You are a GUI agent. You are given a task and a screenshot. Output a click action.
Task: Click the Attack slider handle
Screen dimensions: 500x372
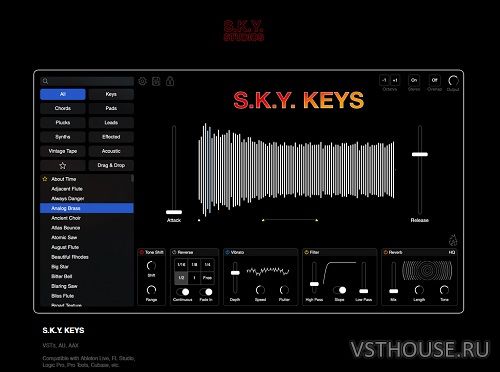pos(174,212)
